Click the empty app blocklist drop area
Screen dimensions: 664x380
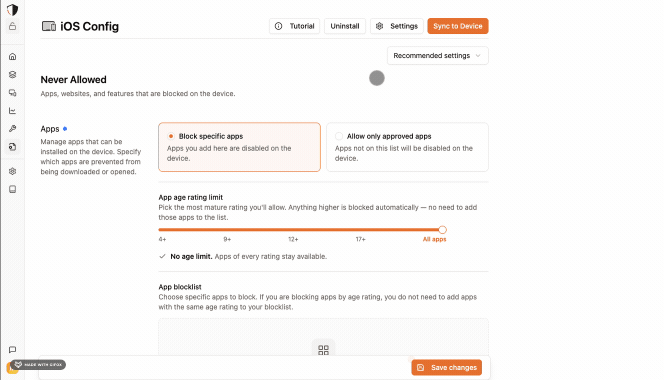pos(323,337)
